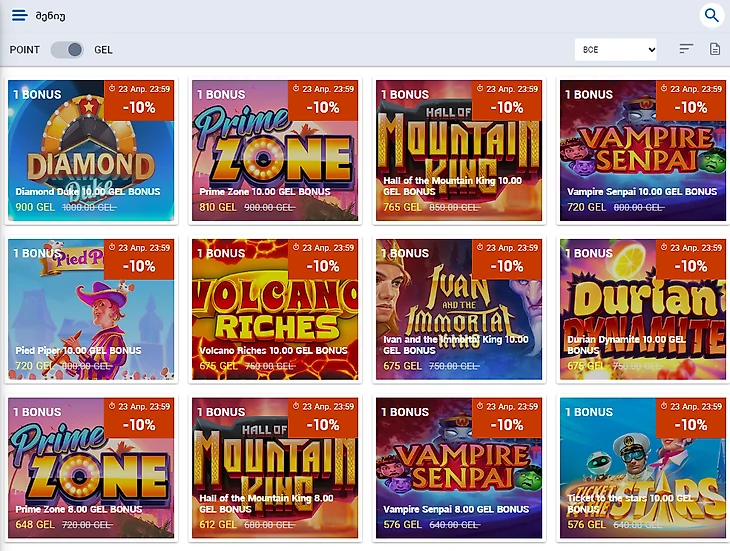Screen dimensions: 730x551
Task: Open Vampire Senpai 10.00 GEL bonus card
Action: (642, 150)
